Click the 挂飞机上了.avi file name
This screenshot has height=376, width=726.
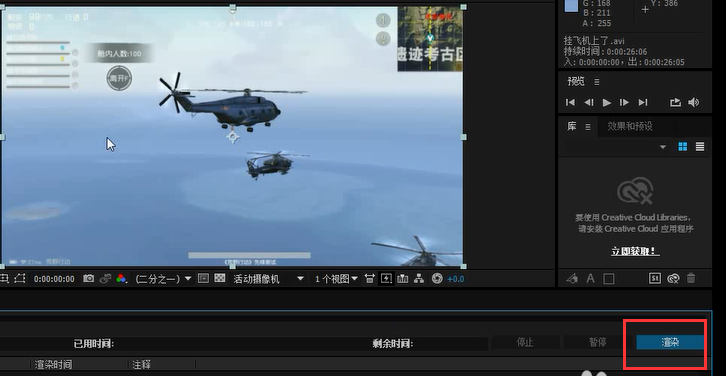pyautogui.click(x=594, y=41)
